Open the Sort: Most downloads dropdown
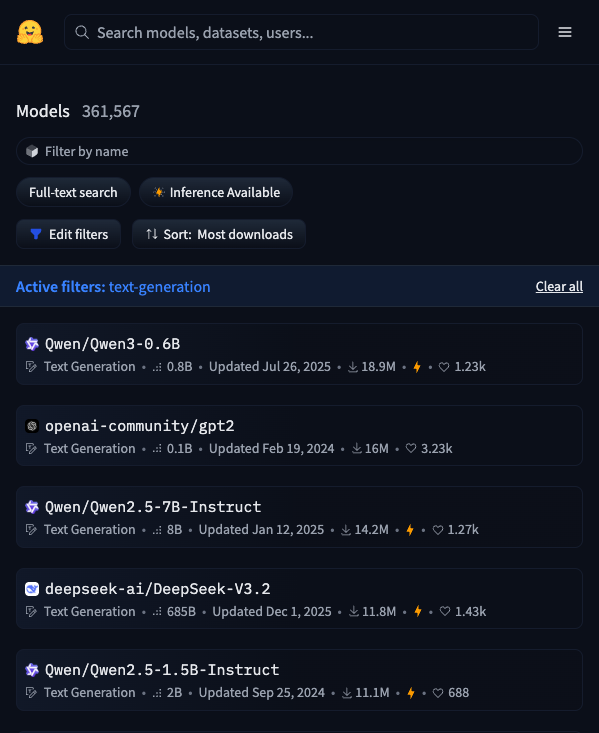The width and height of the screenshot is (599, 733). (219, 234)
